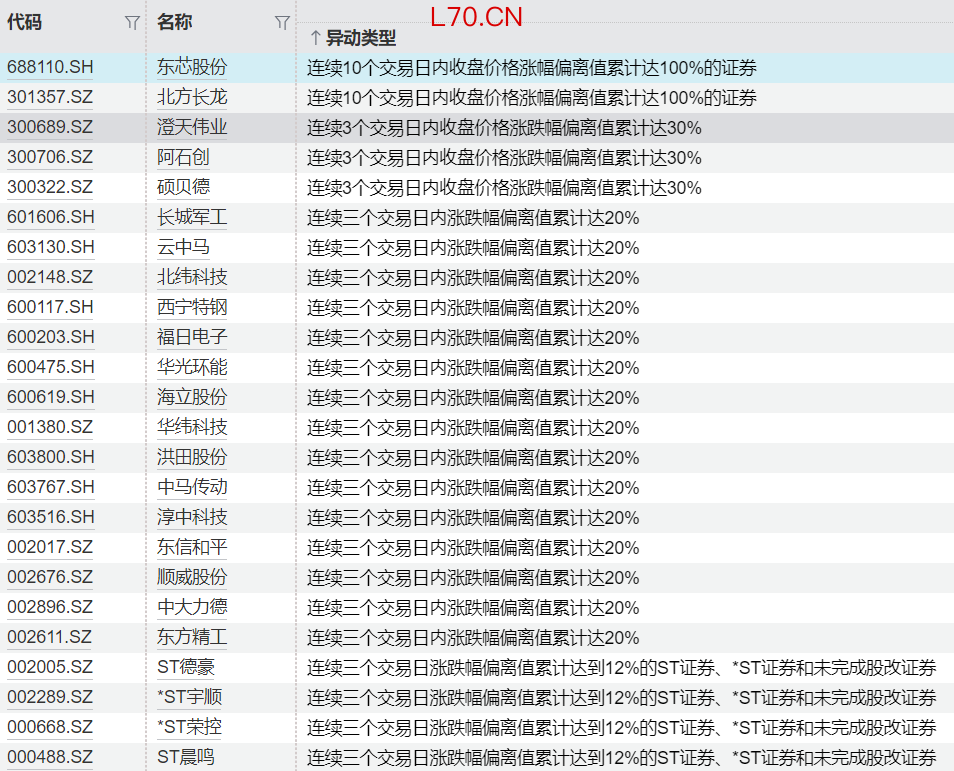
Task: Open the filter icon in 代码 column header
Action: coord(132,23)
